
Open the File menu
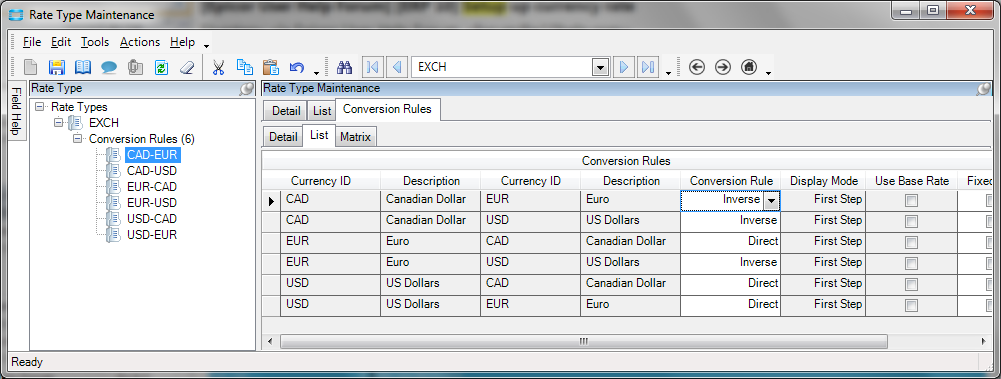(32, 42)
